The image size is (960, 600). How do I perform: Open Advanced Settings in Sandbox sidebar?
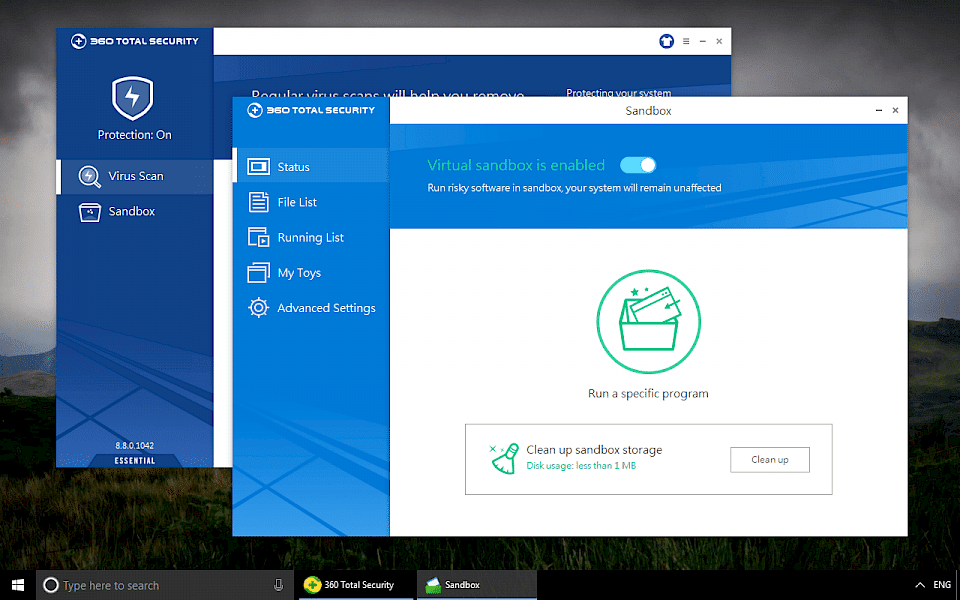311,308
